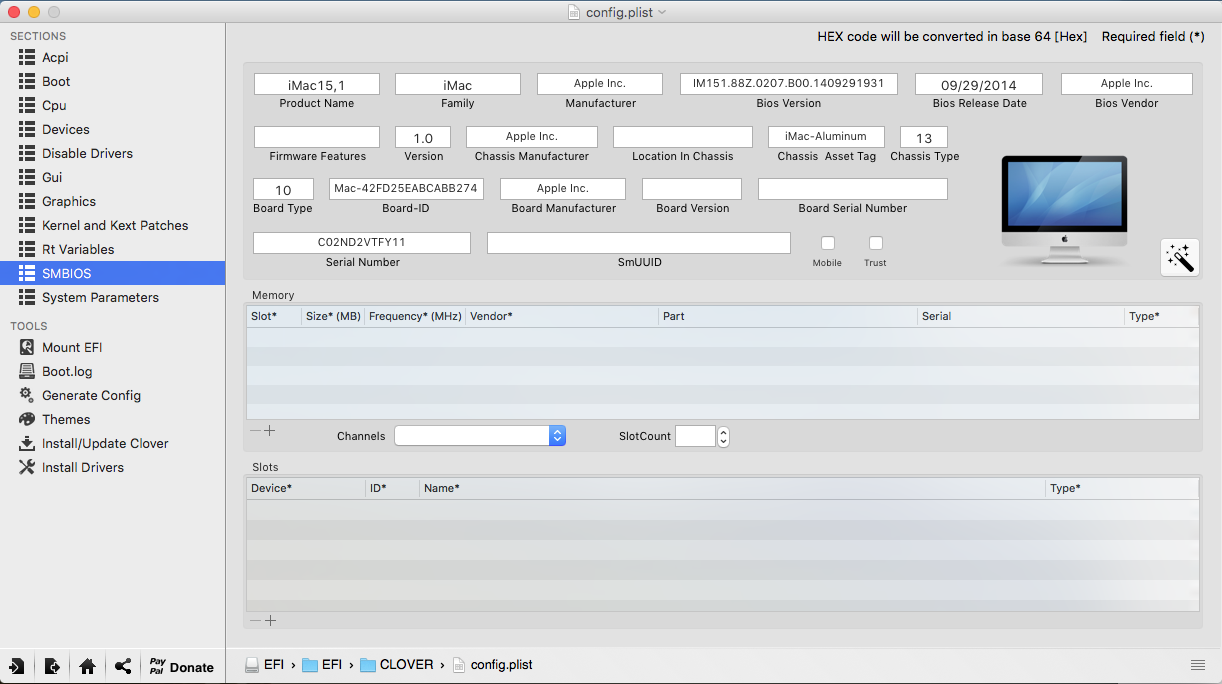Click the PayPal Donate button
This screenshot has width=1222, height=684.
[x=182, y=666]
